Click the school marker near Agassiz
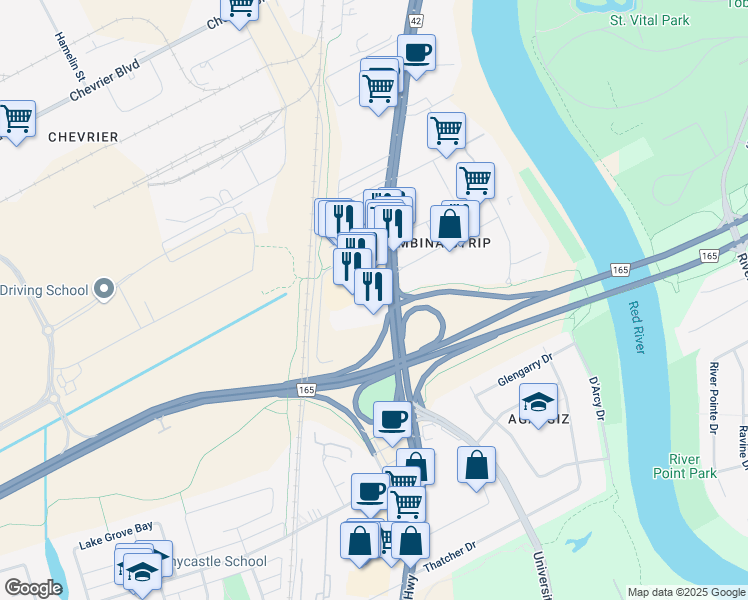Screen dimensions: 748x600 click(x=538, y=403)
